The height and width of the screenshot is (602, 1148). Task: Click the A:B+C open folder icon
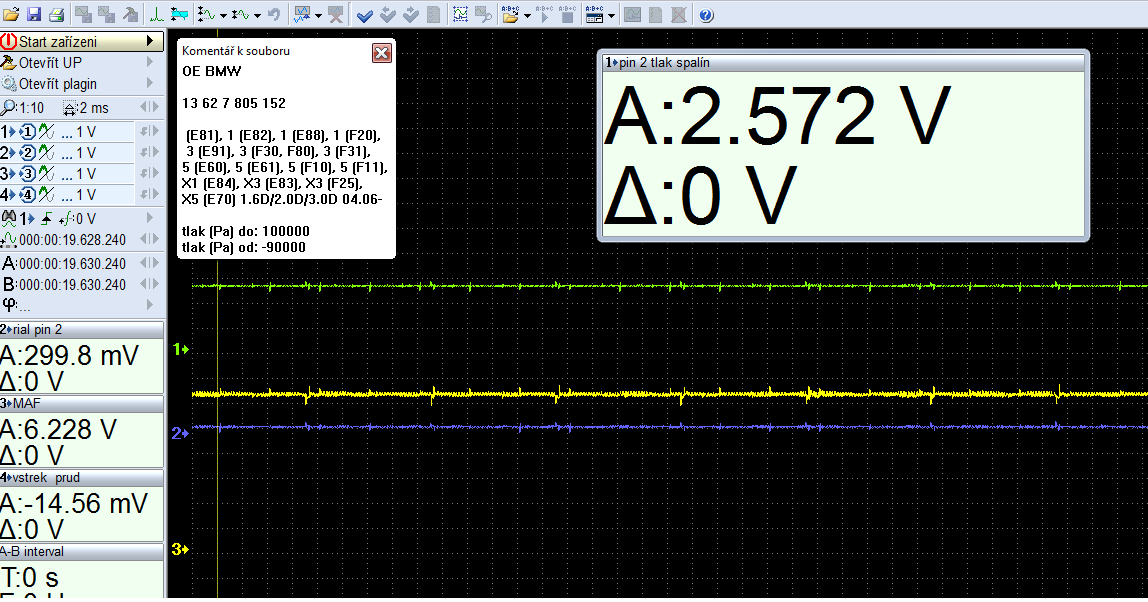coord(511,14)
